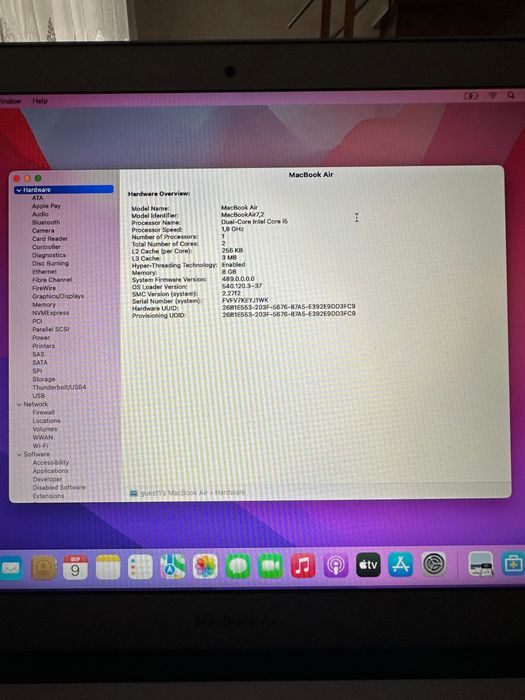Open the Contacts app in the Dock

pyautogui.click(x=44, y=567)
